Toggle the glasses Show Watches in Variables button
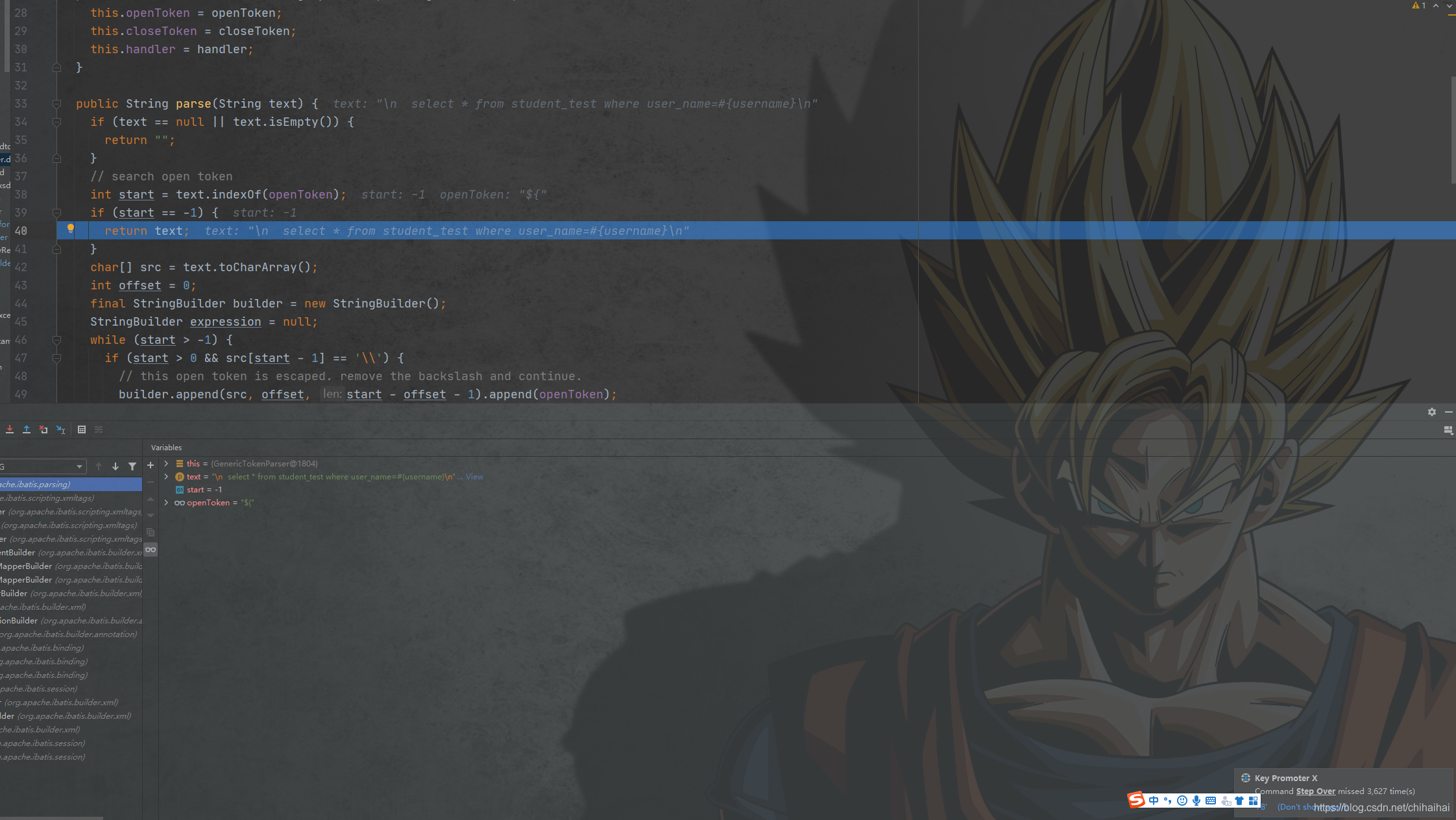The width and height of the screenshot is (1456, 820). [x=151, y=549]
